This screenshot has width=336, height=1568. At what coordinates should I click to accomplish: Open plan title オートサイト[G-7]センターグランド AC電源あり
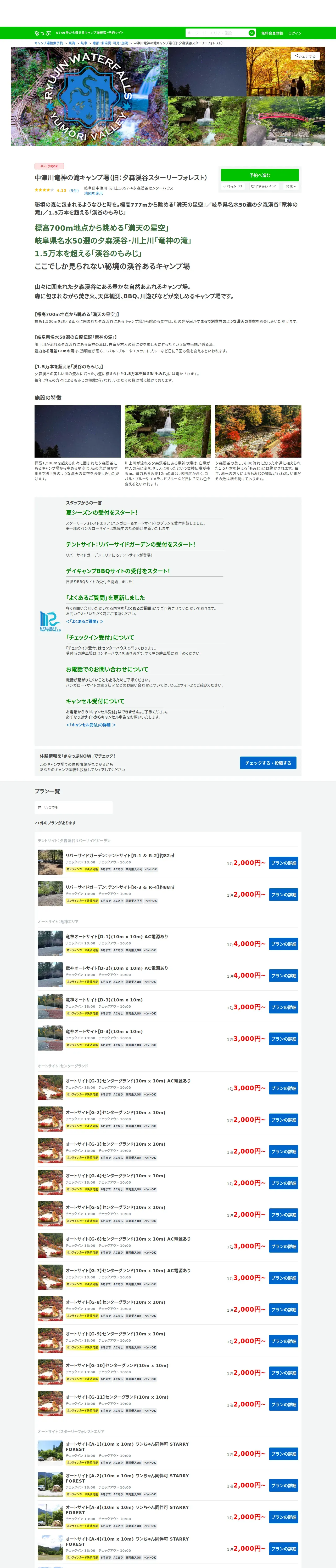click(x=128, y=1271)
